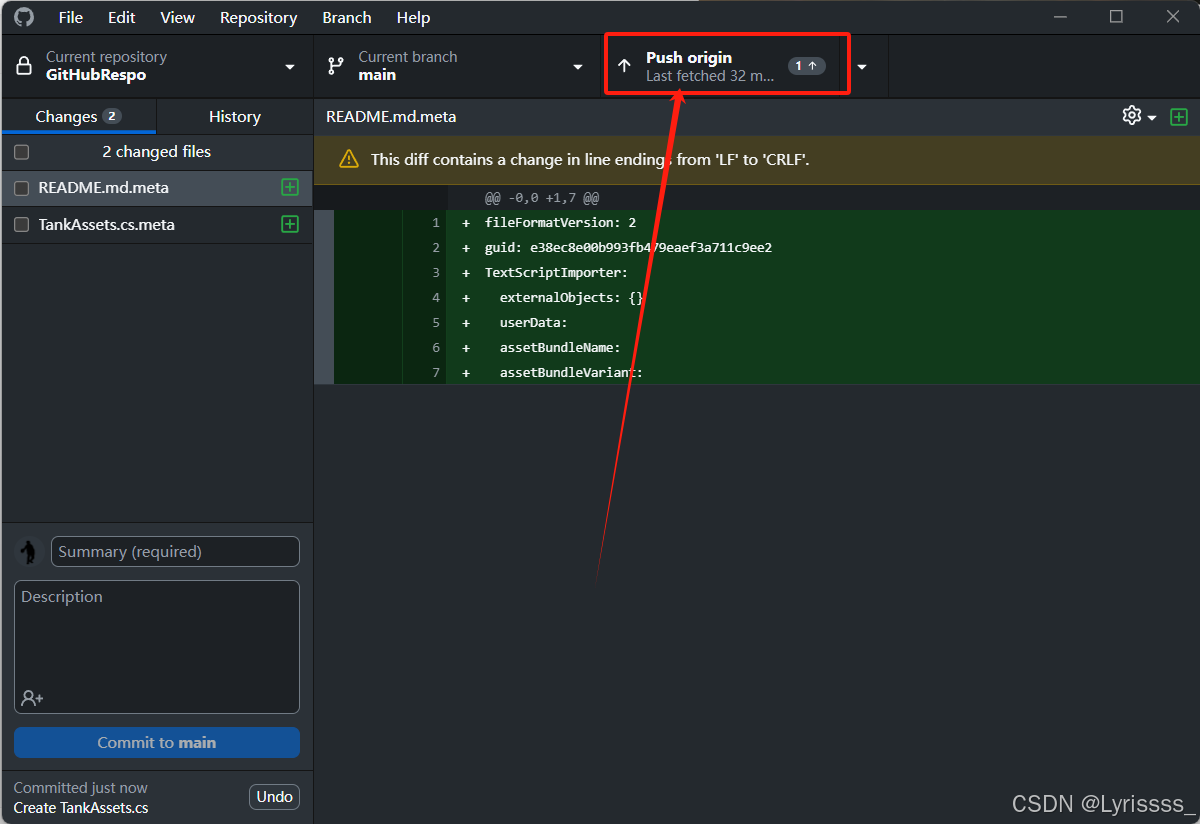Image resolution: width=1200 pixels, height=824 pixels.
Task: Click the Push origin button
Action: (x=721, y=66)
